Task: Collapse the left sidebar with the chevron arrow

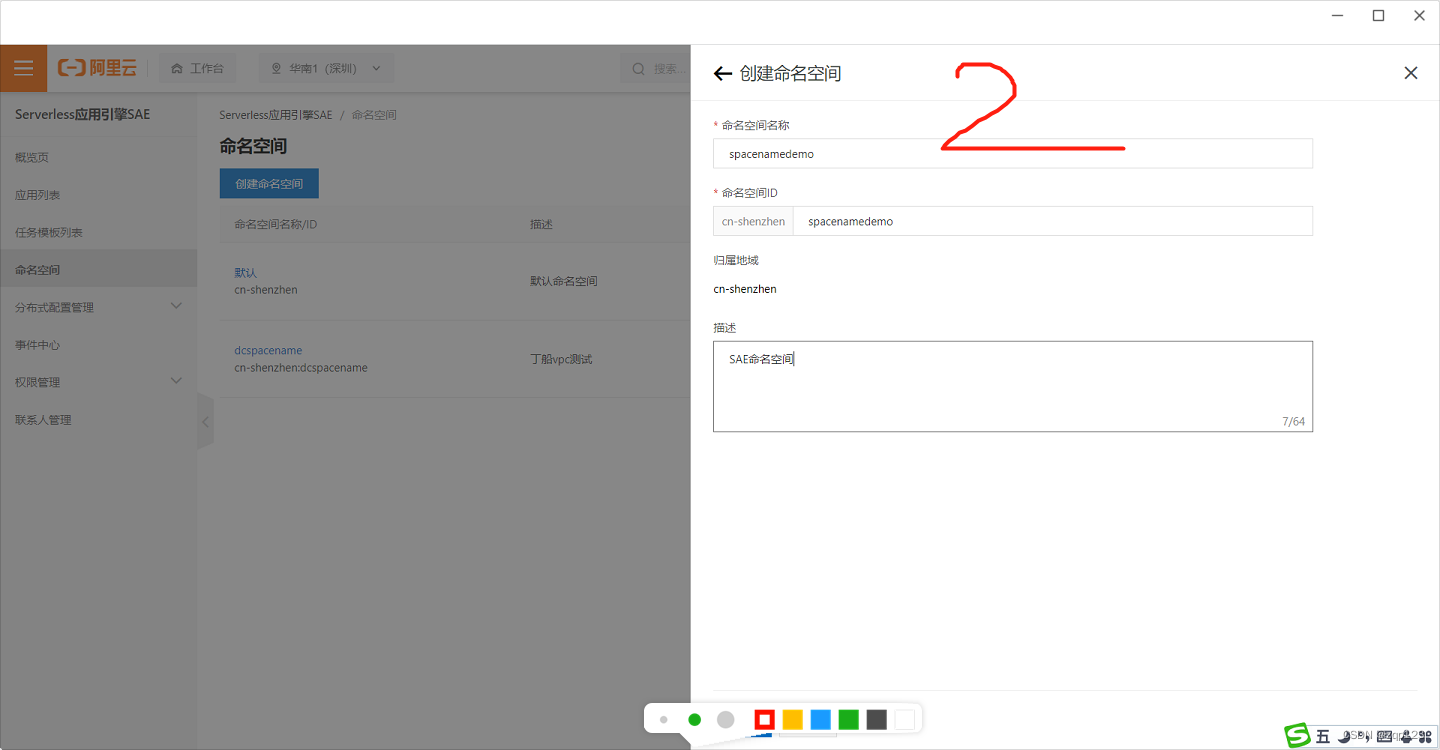Action: coord(206,421)
